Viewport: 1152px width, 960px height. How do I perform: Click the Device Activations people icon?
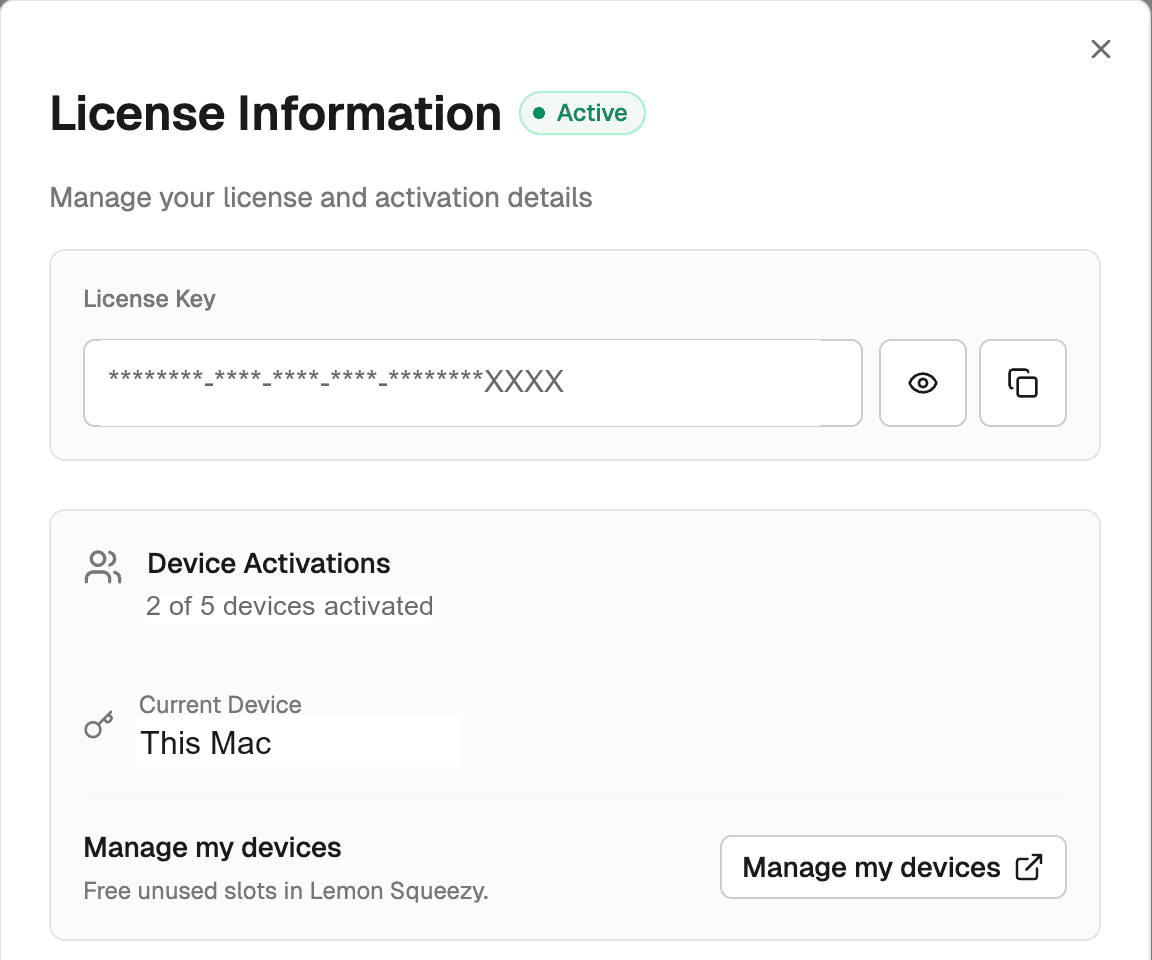102,566
